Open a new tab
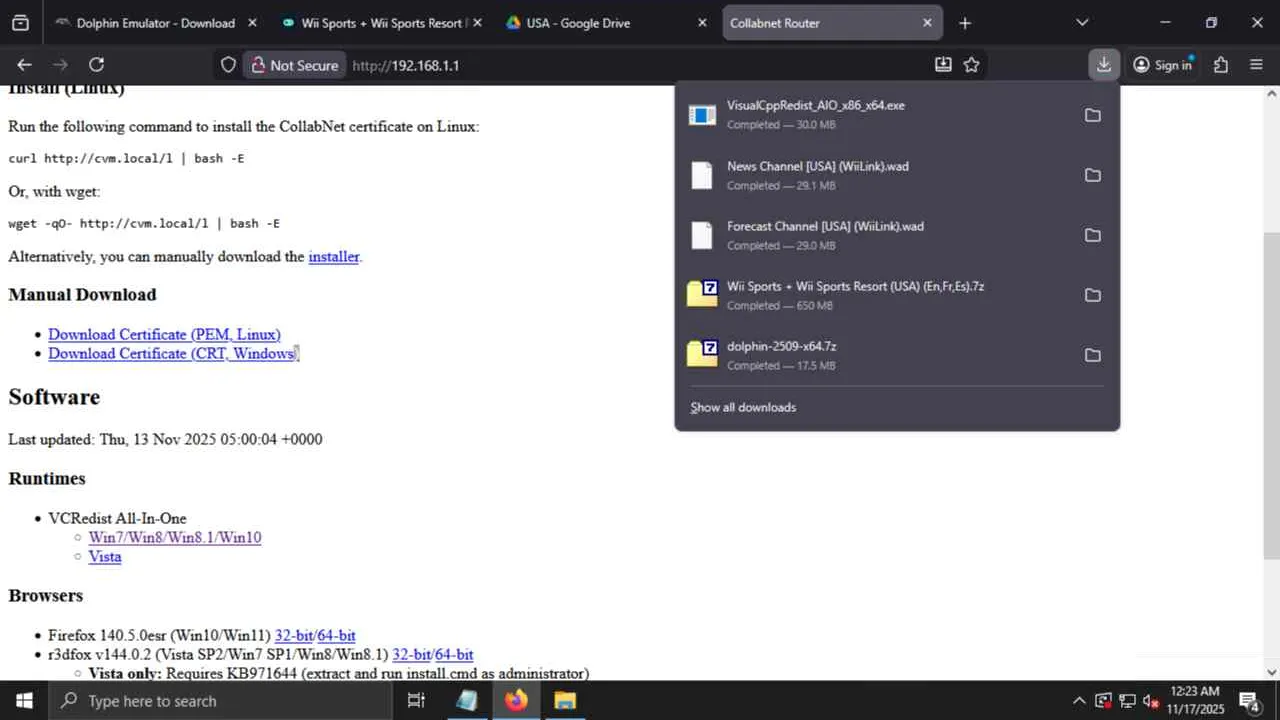The width and height of the screenshot is (1280, 720). (965, 23)
